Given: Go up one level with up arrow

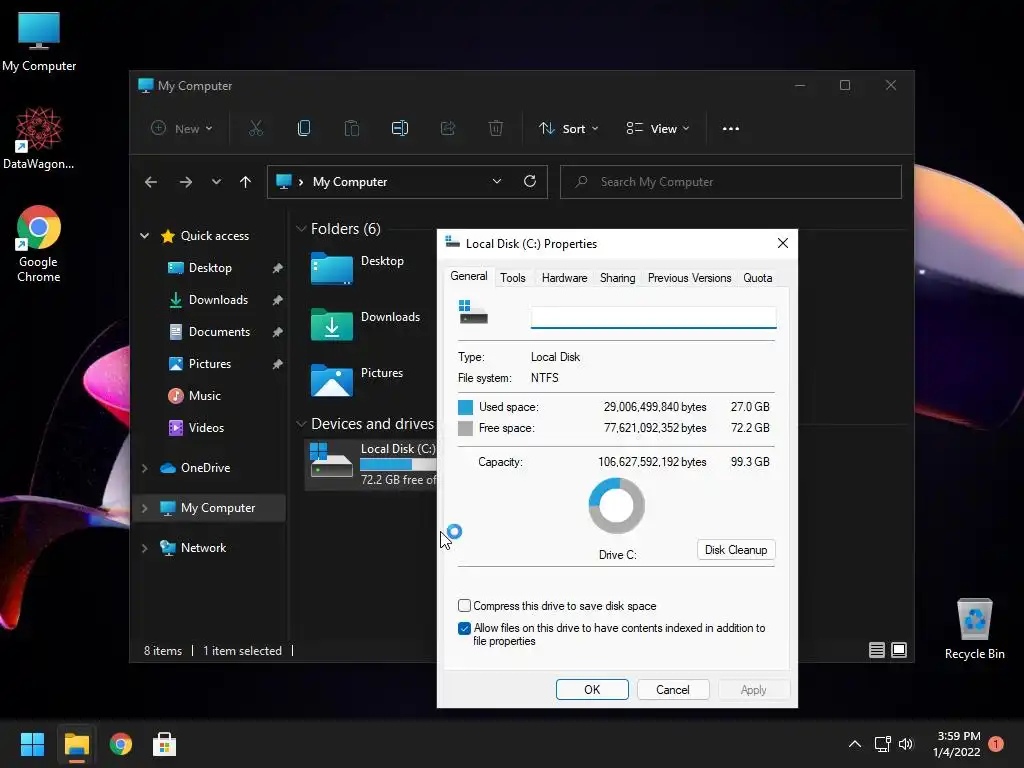Looking at the screenshot, I should click(x=246, y=182).
